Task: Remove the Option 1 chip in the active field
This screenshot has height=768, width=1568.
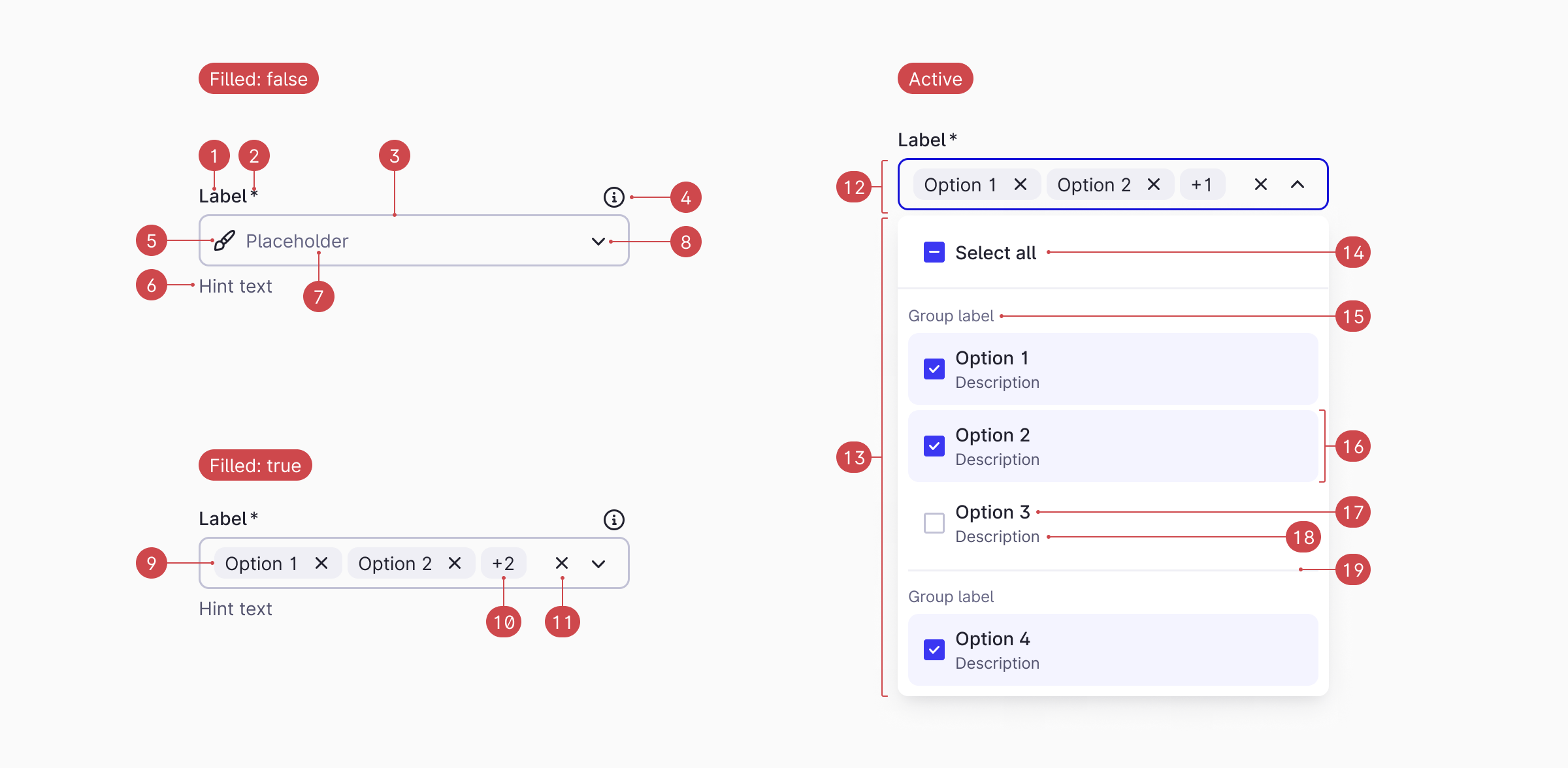Action: (x=1020, y=185)
